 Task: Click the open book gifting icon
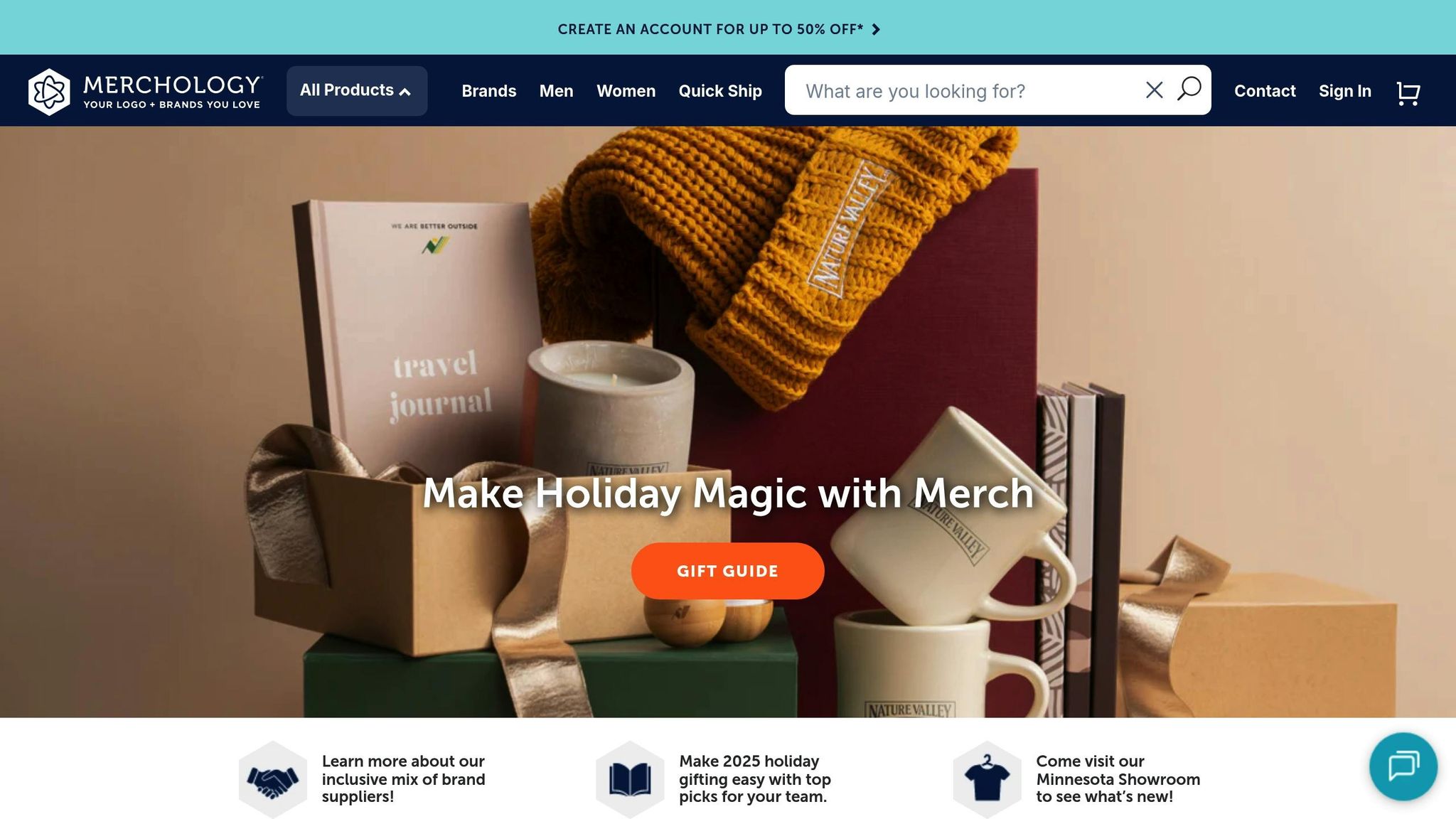tap(630, 780)
